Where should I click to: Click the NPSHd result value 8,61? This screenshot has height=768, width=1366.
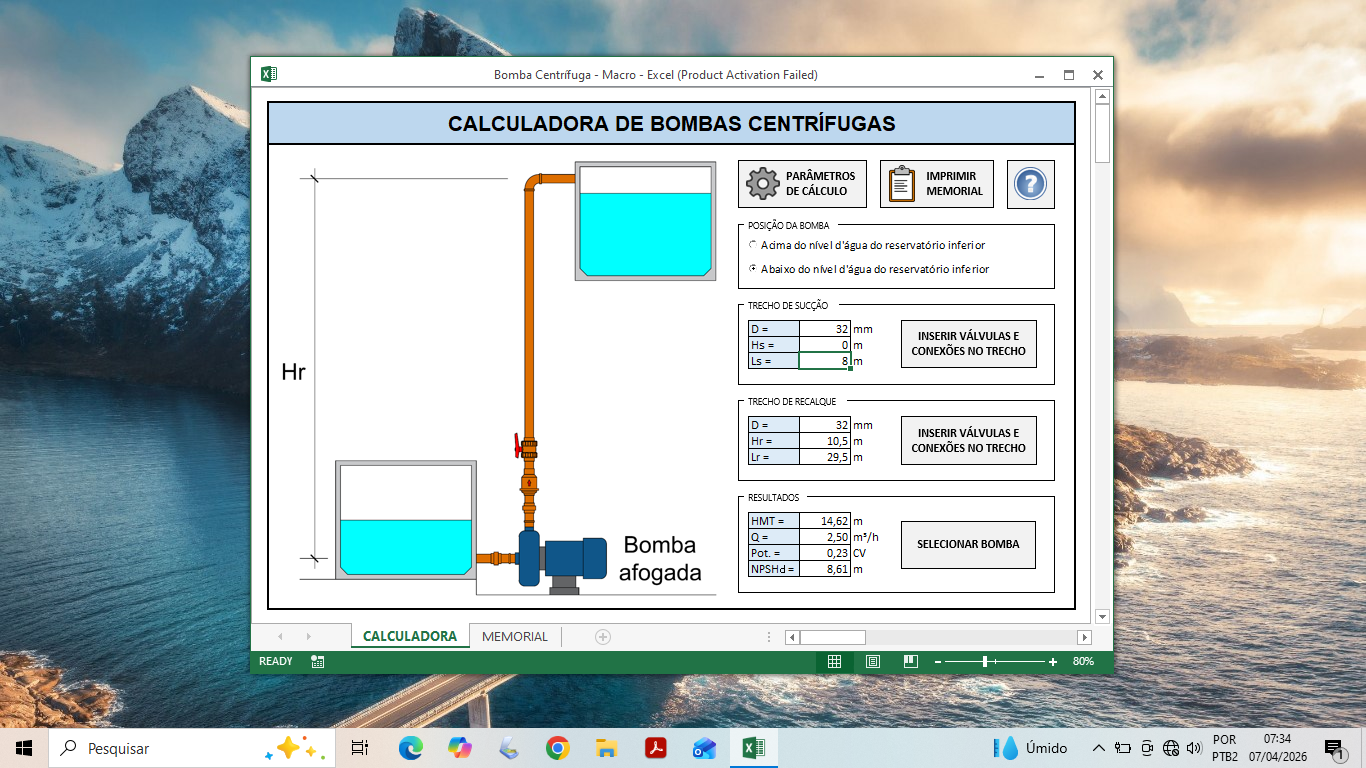825,569
